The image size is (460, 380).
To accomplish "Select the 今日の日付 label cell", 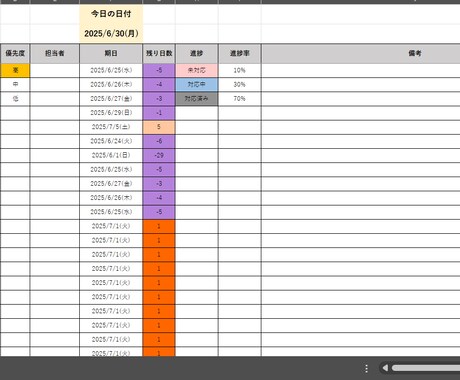I will click(111, 14).
